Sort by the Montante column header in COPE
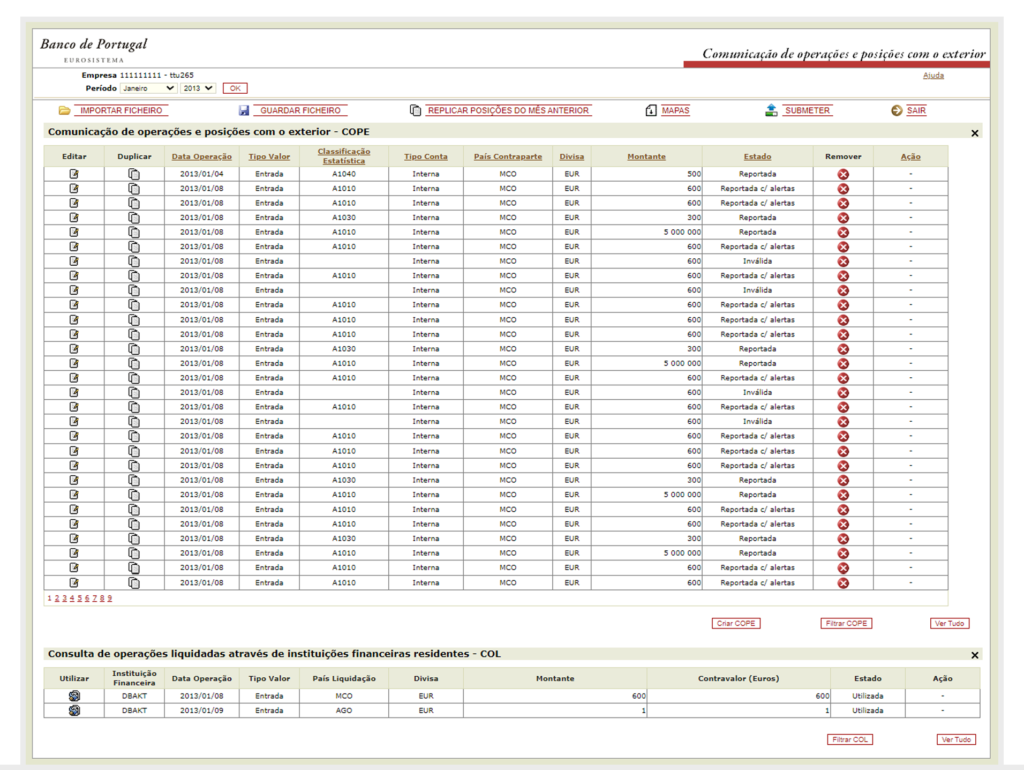This screenshot has width=1024, height=770. [x=647, y=157]
